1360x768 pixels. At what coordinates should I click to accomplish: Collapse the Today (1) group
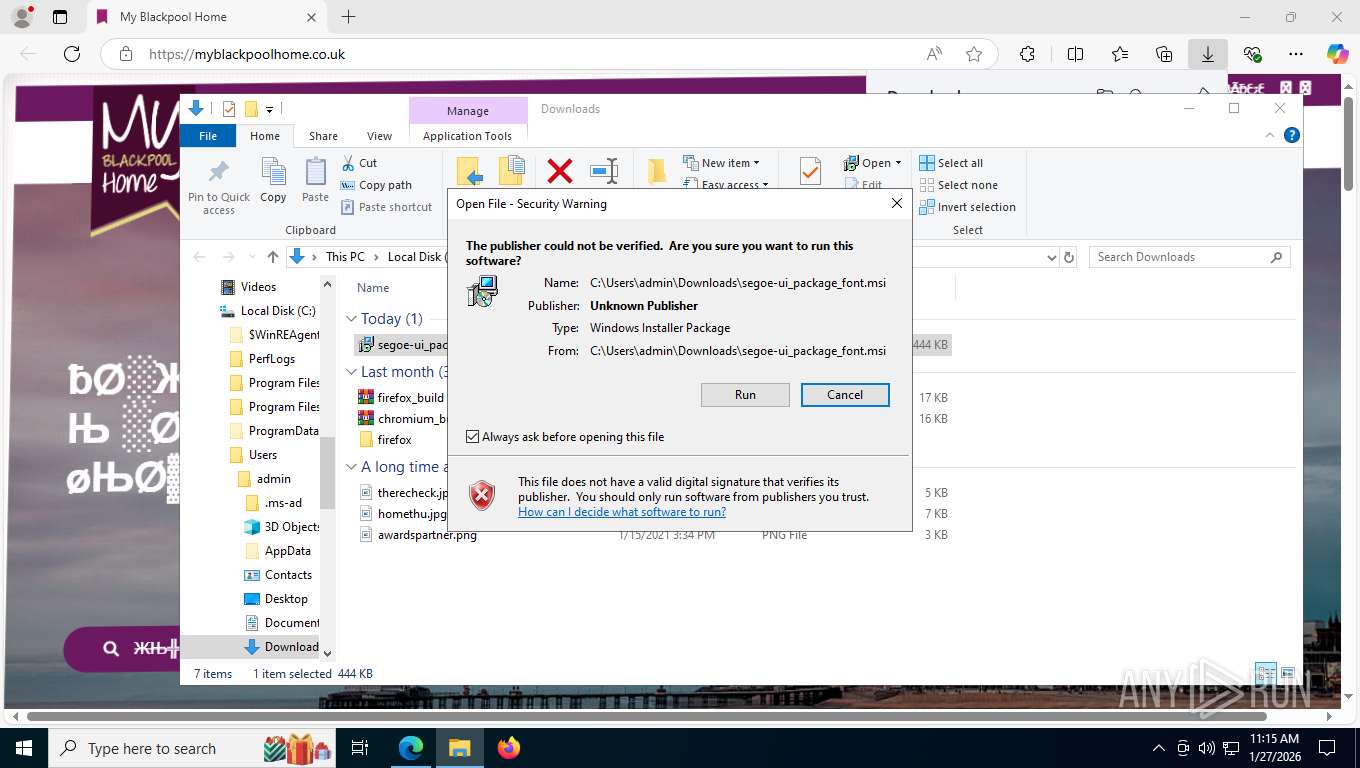tap(351, 319)
